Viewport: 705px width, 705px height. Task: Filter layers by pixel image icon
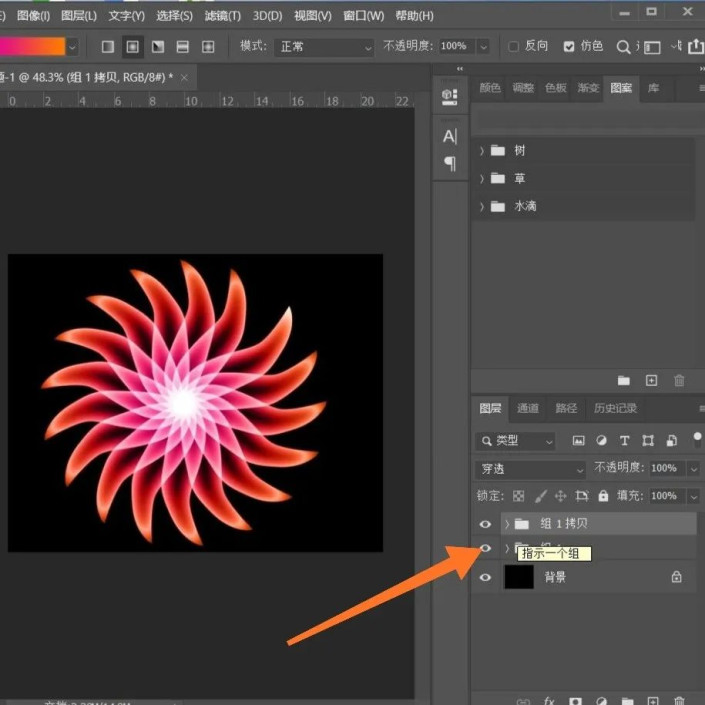click(x=579, y=441)
